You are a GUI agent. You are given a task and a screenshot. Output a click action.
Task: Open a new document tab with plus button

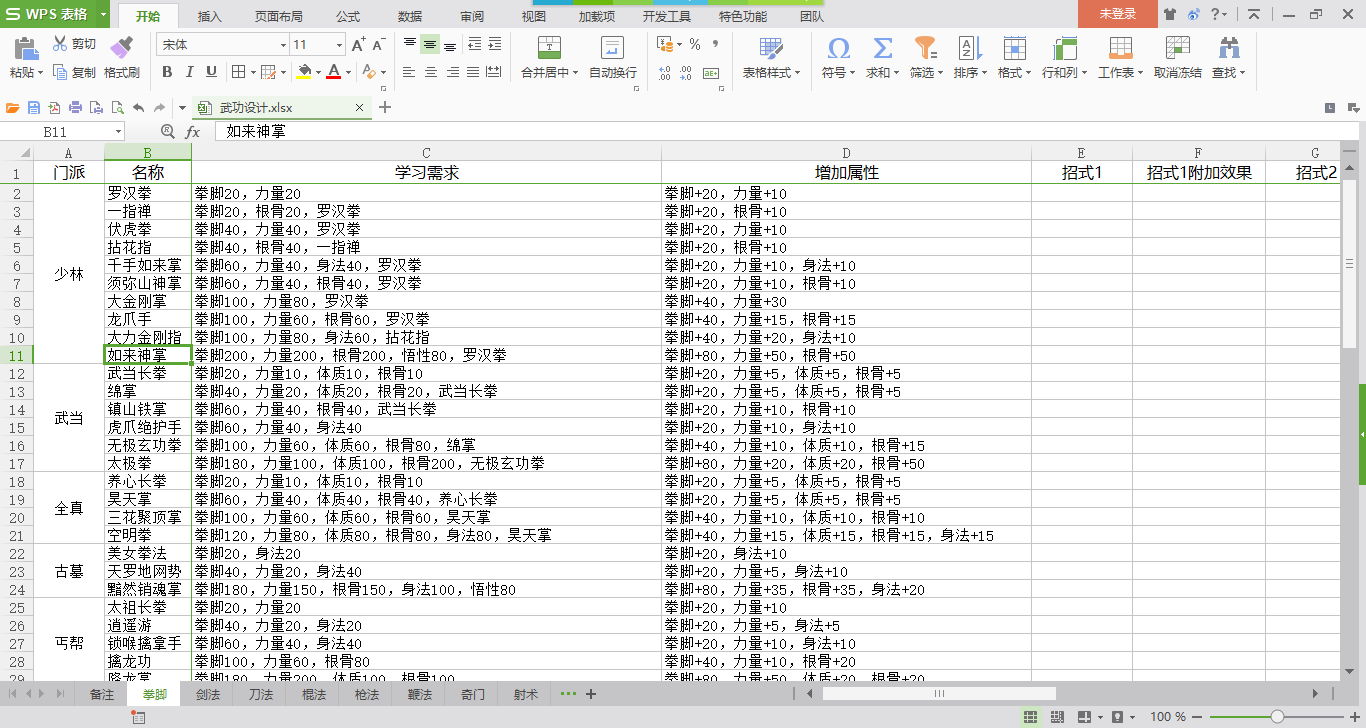(x=386, y=108)
